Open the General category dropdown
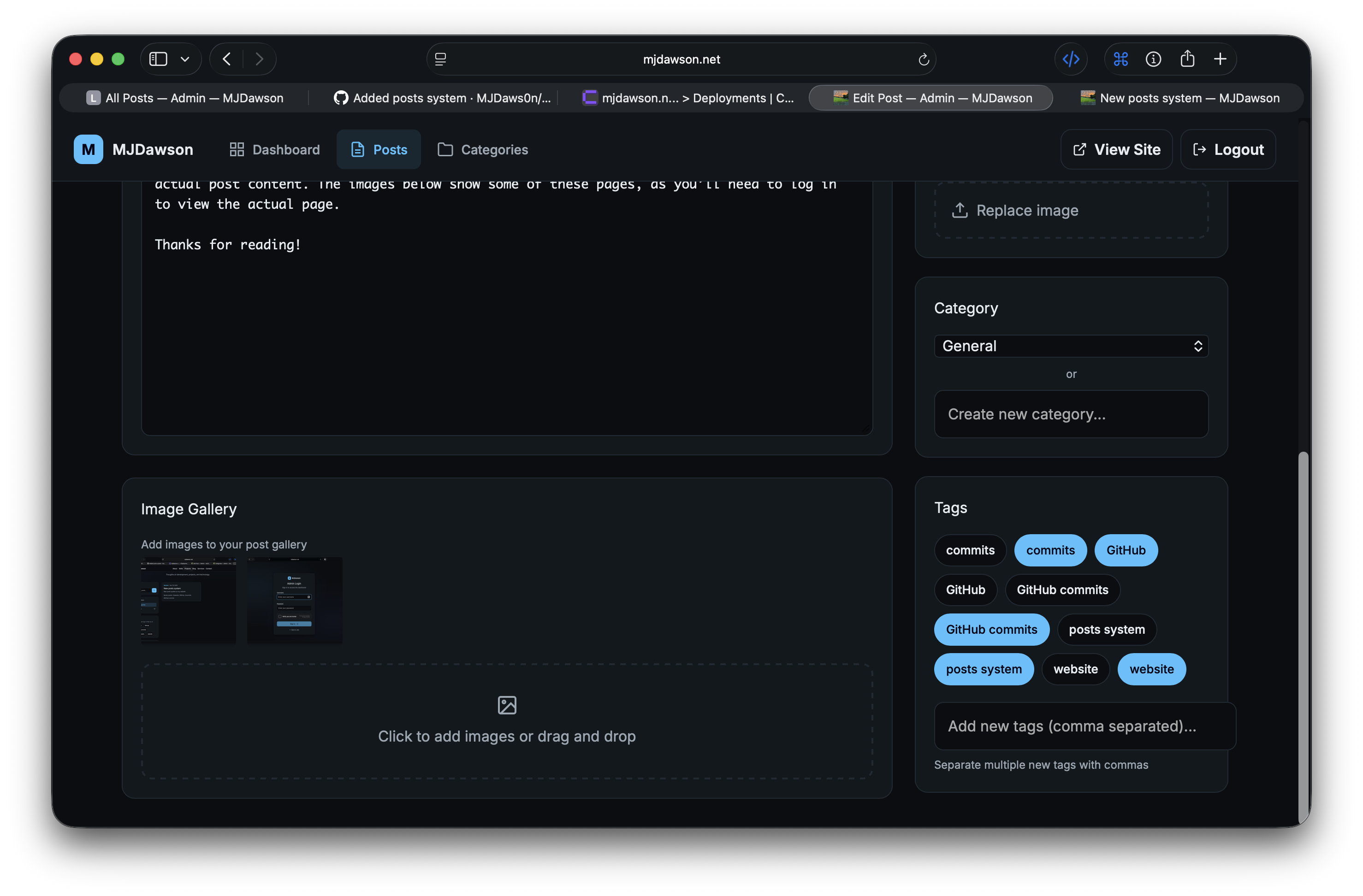1363x896 pixels. click(x=1070, y=346)
